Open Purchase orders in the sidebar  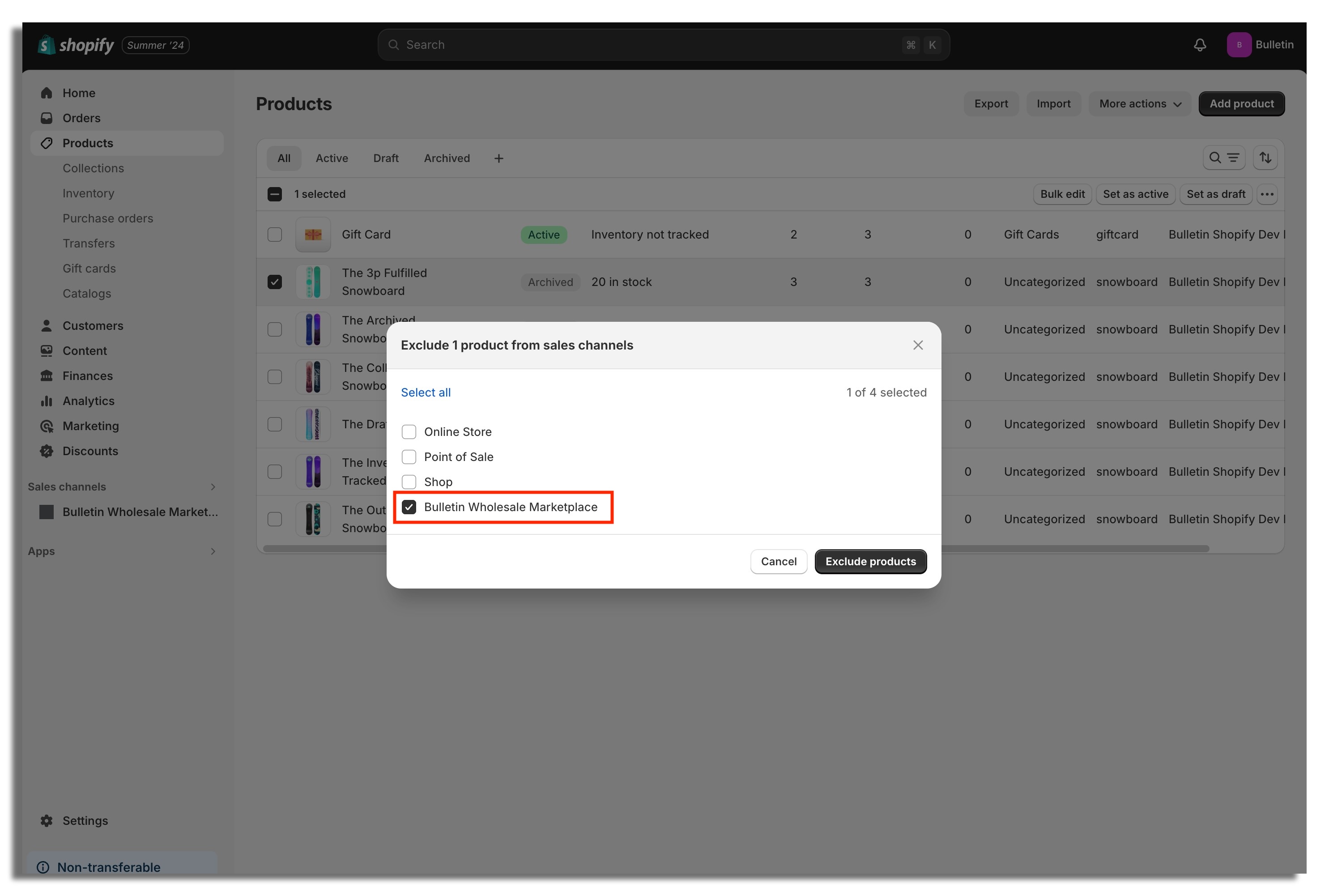tap(108, 218)
